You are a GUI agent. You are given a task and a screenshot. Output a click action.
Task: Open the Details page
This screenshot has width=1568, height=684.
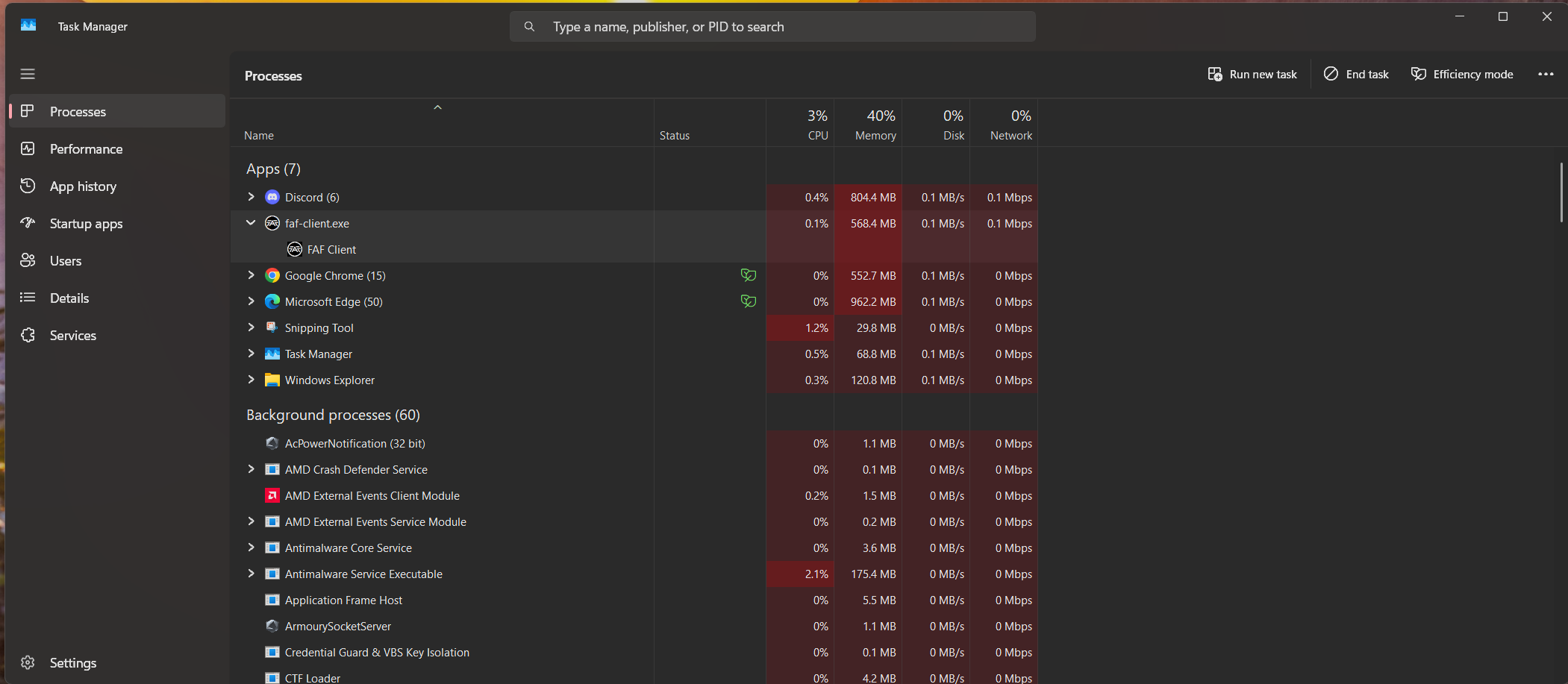pos(117,298)
